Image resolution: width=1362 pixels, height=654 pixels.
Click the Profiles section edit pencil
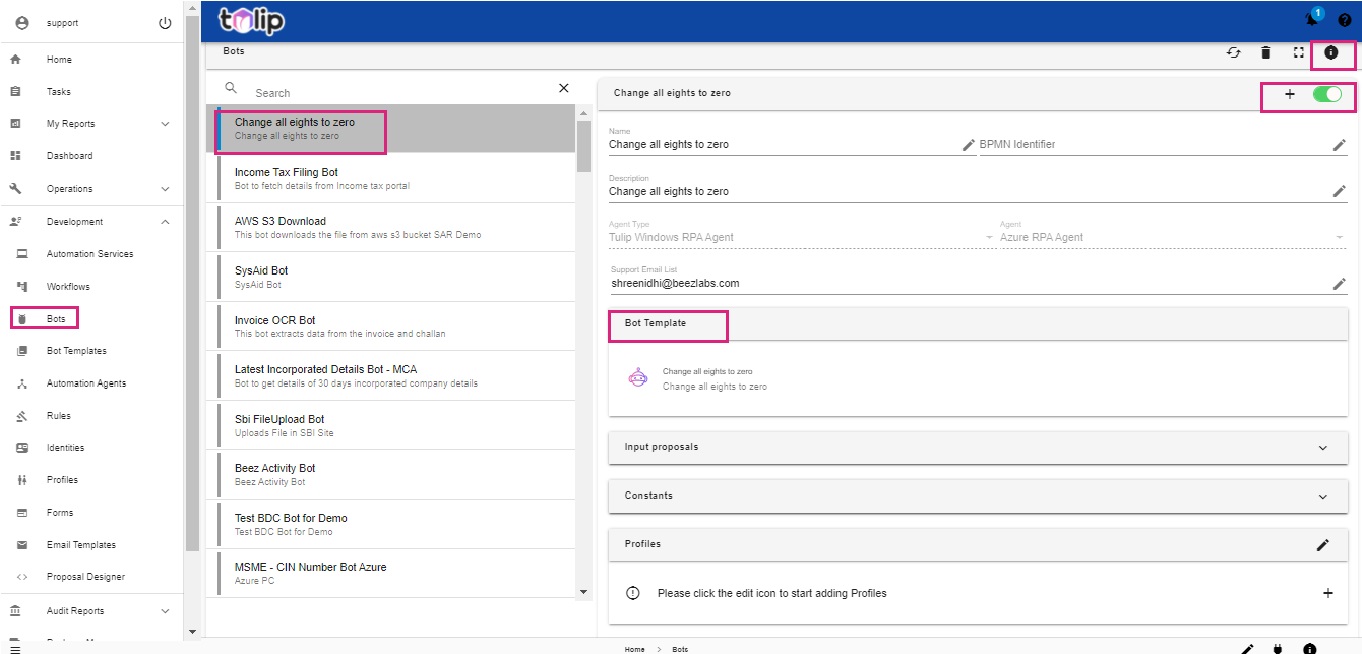click(1323, 545)
